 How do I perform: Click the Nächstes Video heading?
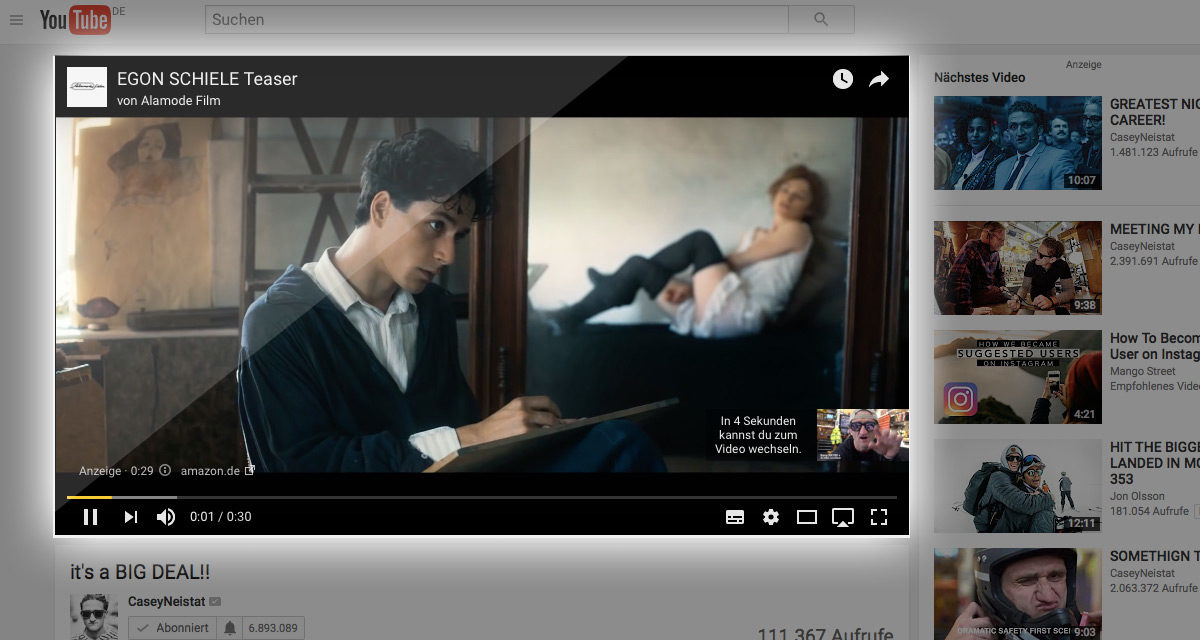click(979, 77)
